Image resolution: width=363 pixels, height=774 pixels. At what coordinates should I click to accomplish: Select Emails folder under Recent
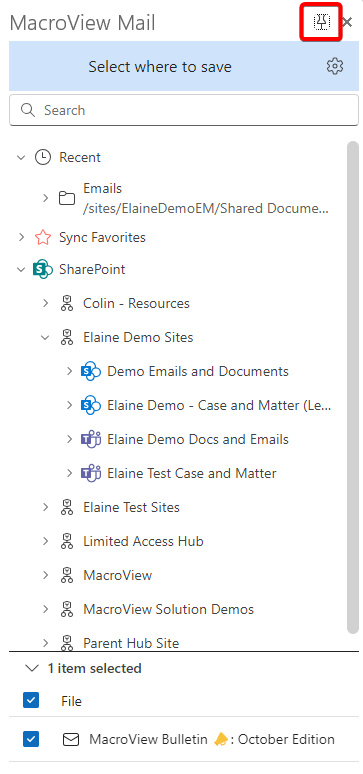[x=103, y=189]
